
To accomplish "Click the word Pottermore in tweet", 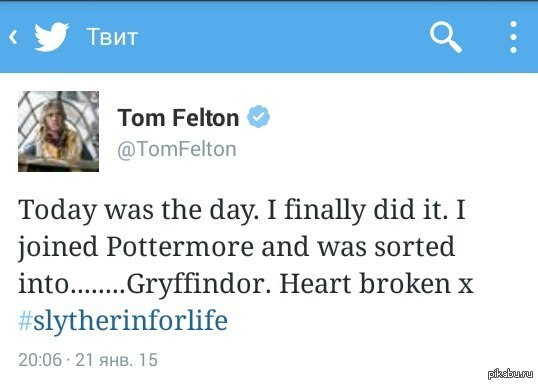I will (x=180, y=246).
